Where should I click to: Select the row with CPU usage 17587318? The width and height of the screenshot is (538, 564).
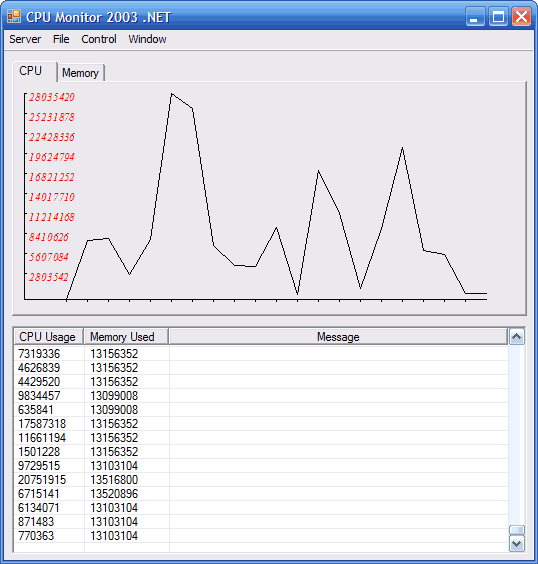pos(261,424)
